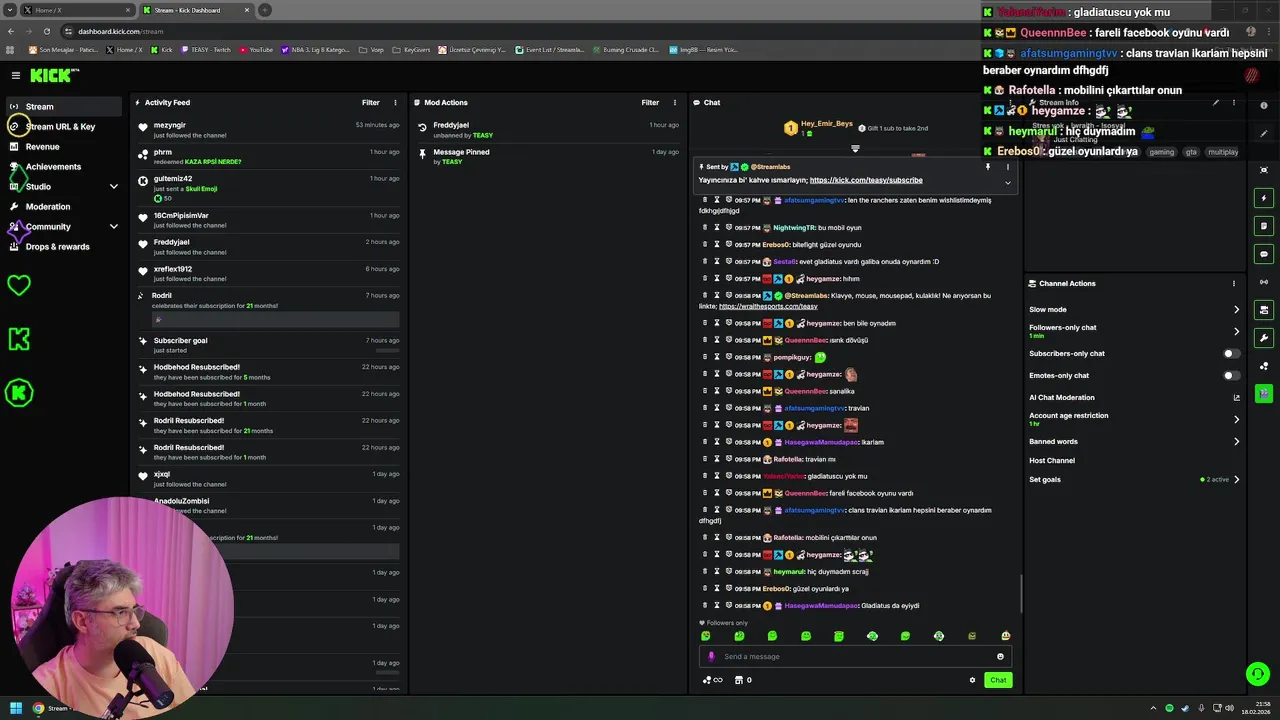Image resolution: width=1280 pixels, height=720 pixels.
Task: Reload the page with browser refresh button
Action: coord(46,31)
